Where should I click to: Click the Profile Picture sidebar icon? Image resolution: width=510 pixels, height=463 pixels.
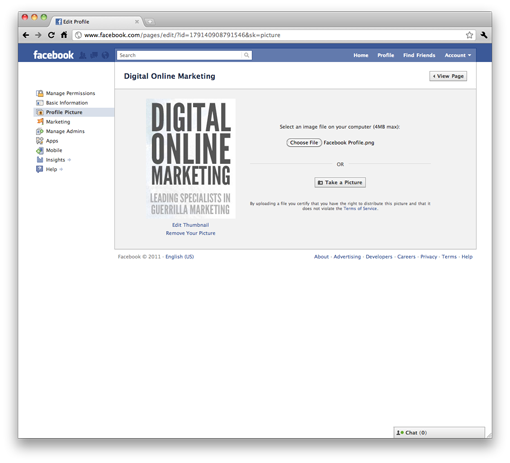pos(40,112)
